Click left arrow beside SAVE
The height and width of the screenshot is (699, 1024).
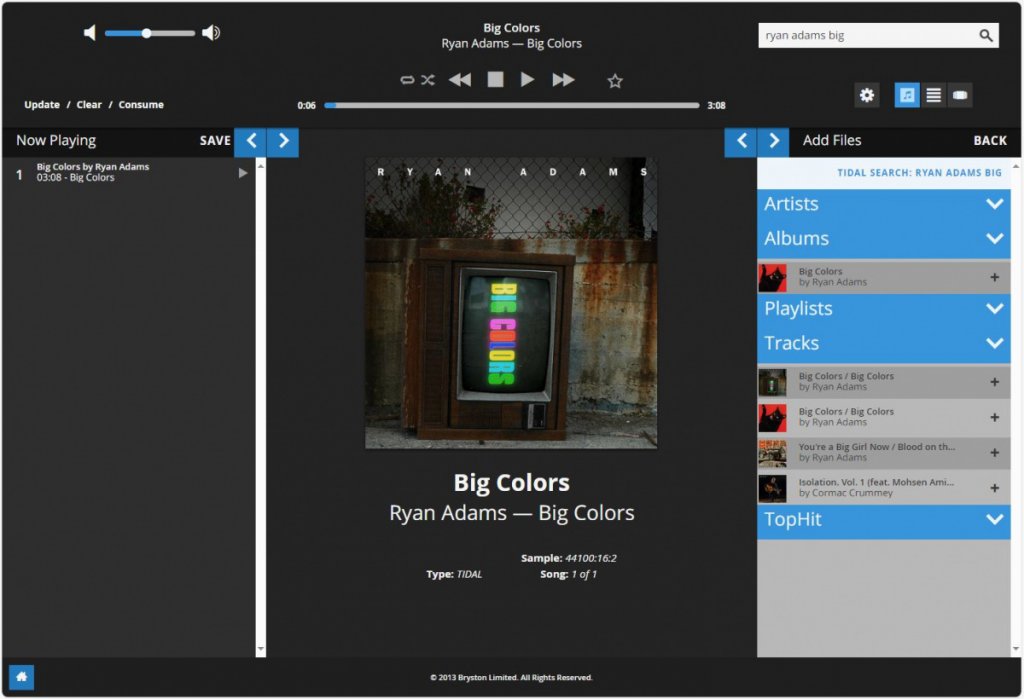pyautogui.click(x=250, y=141)
